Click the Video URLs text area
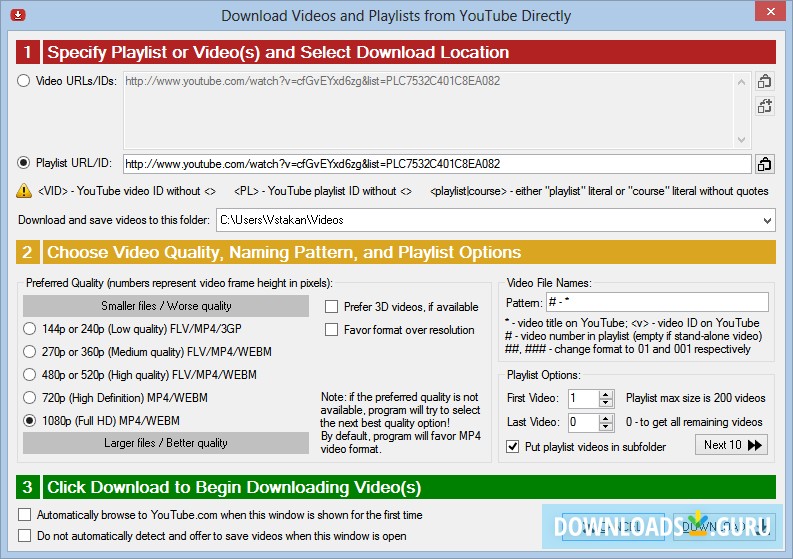This screenshot has width=793, height=559. 429,111
